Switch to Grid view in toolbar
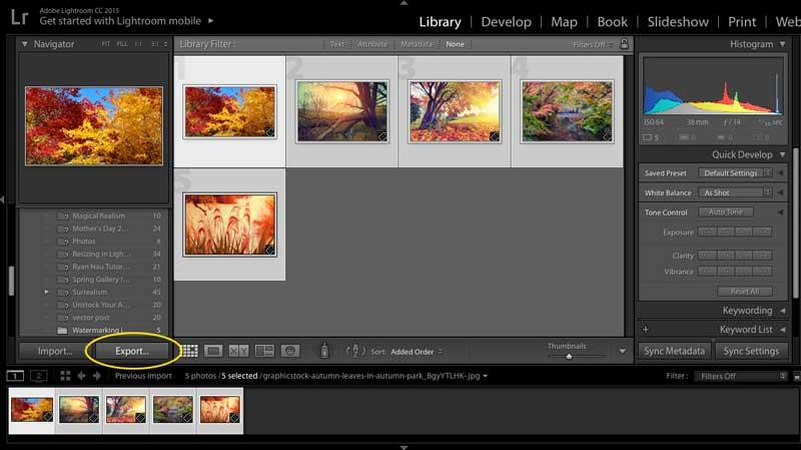Image resolution: width=801 pixels, height=450 pixels. 189,351
